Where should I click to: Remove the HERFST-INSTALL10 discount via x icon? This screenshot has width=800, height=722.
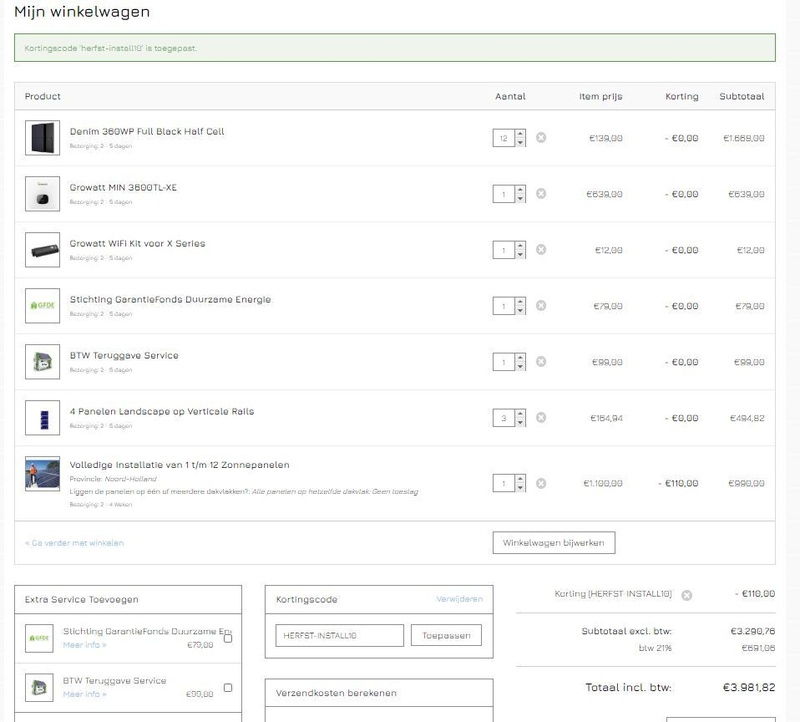point(687,595)
